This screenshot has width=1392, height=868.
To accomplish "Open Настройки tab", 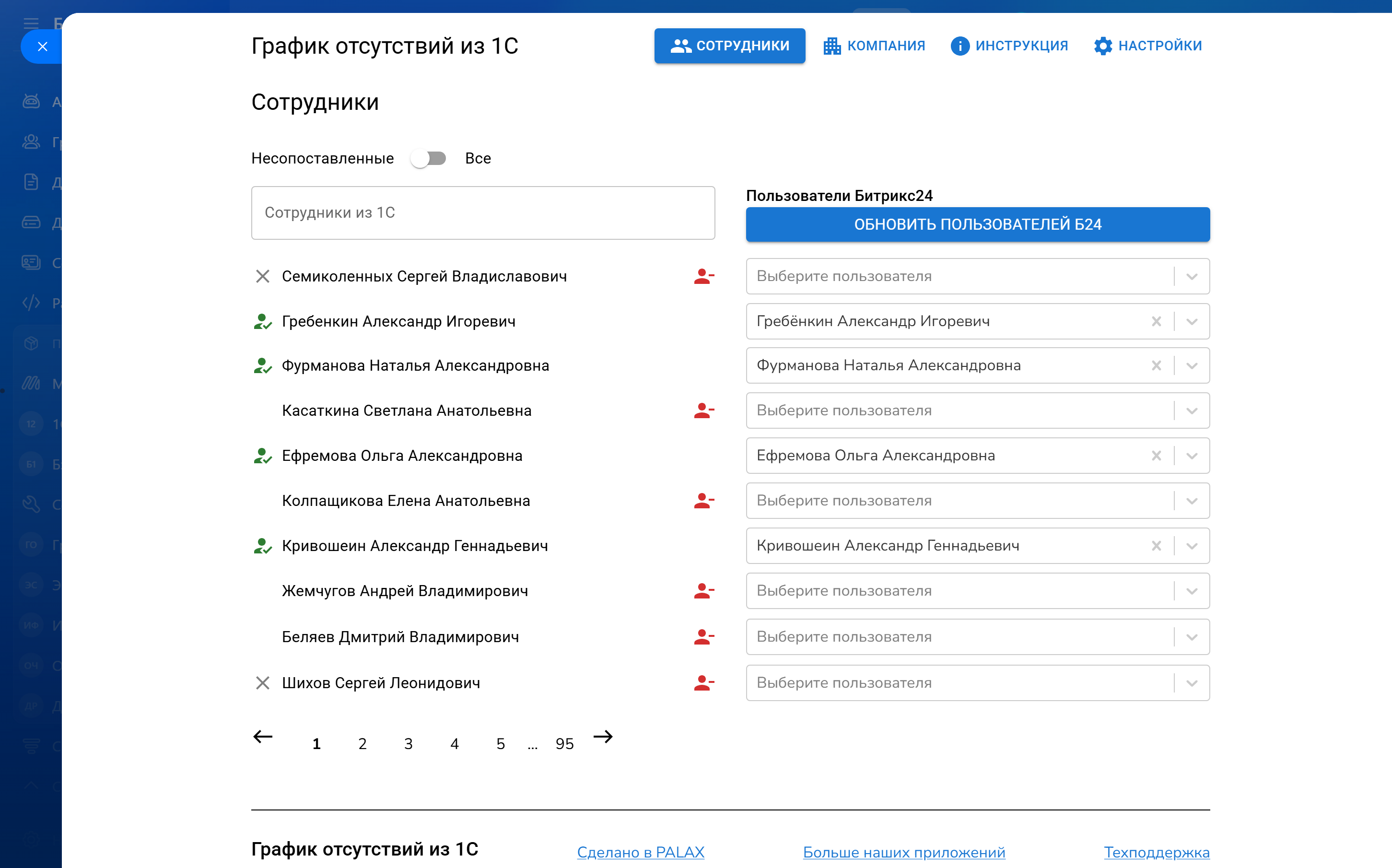I will 1148,46.
